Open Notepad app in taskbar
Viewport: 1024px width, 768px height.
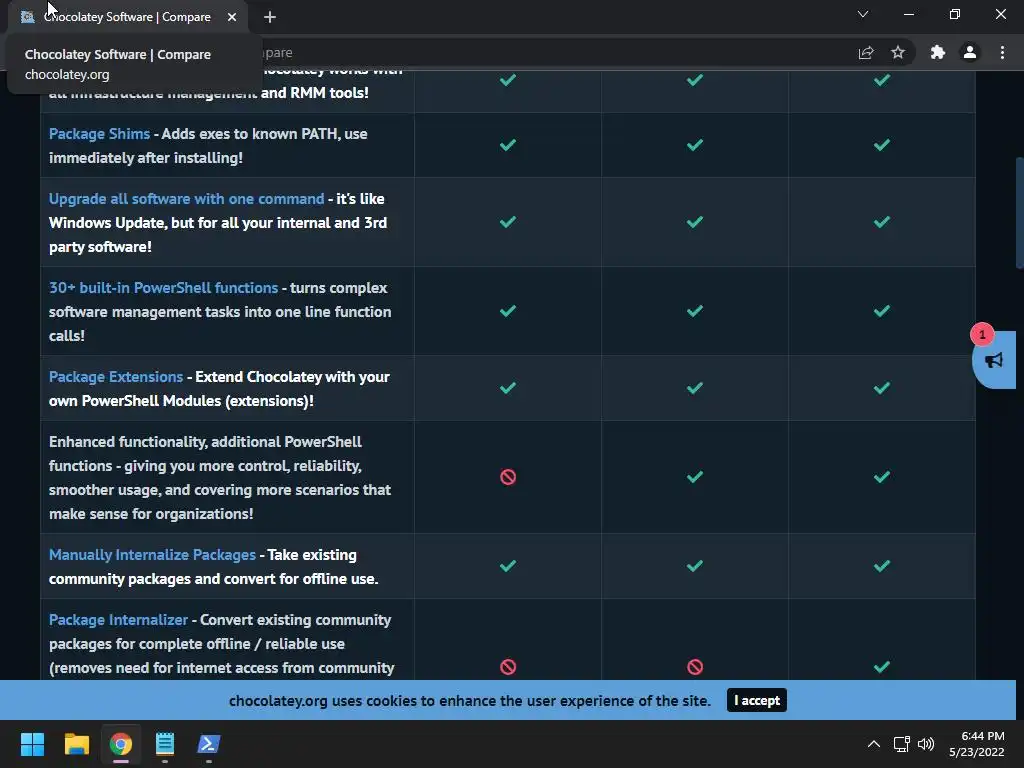coord(165,744)
